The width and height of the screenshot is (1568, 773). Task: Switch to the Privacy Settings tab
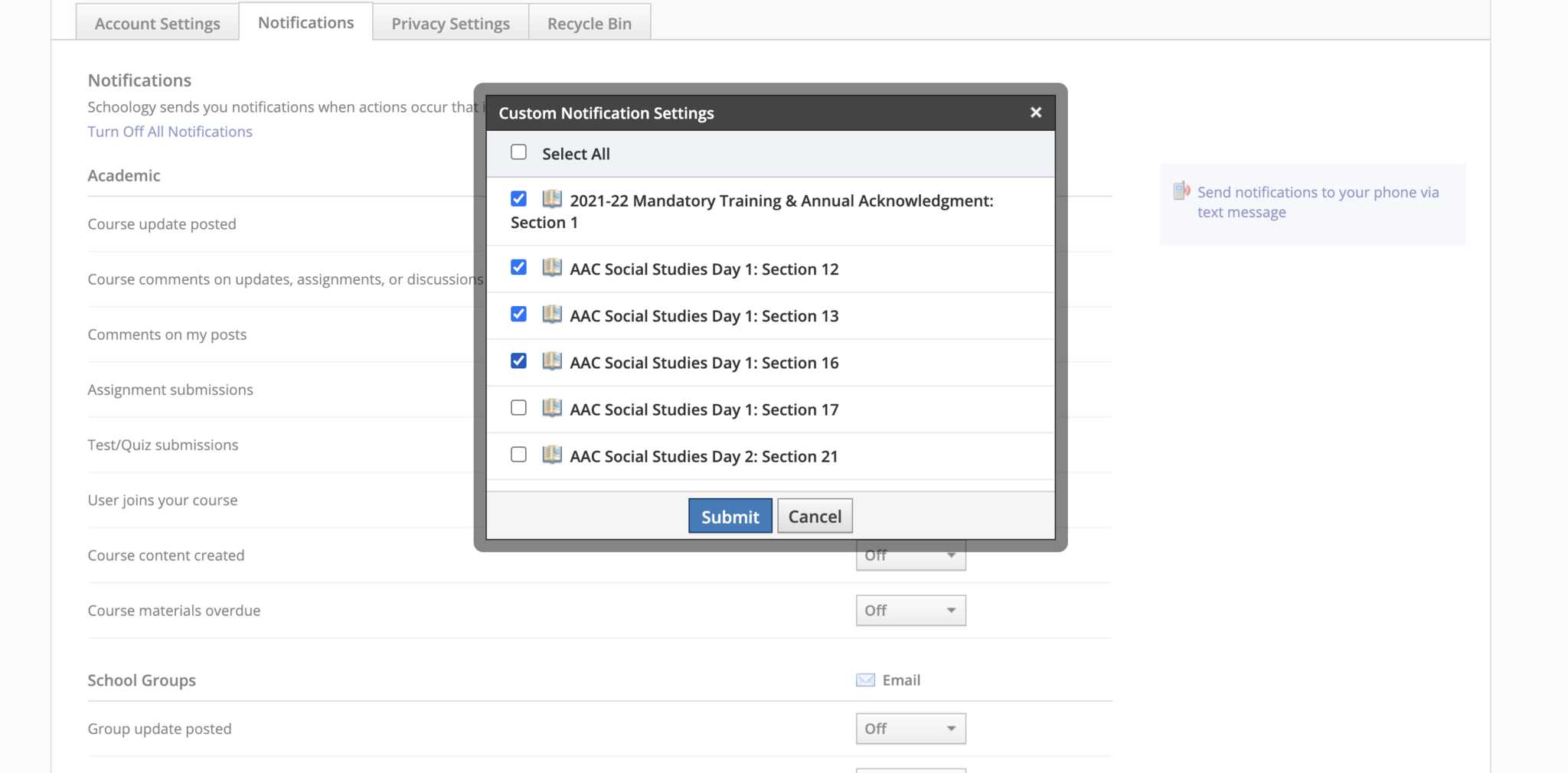point(450,24)
